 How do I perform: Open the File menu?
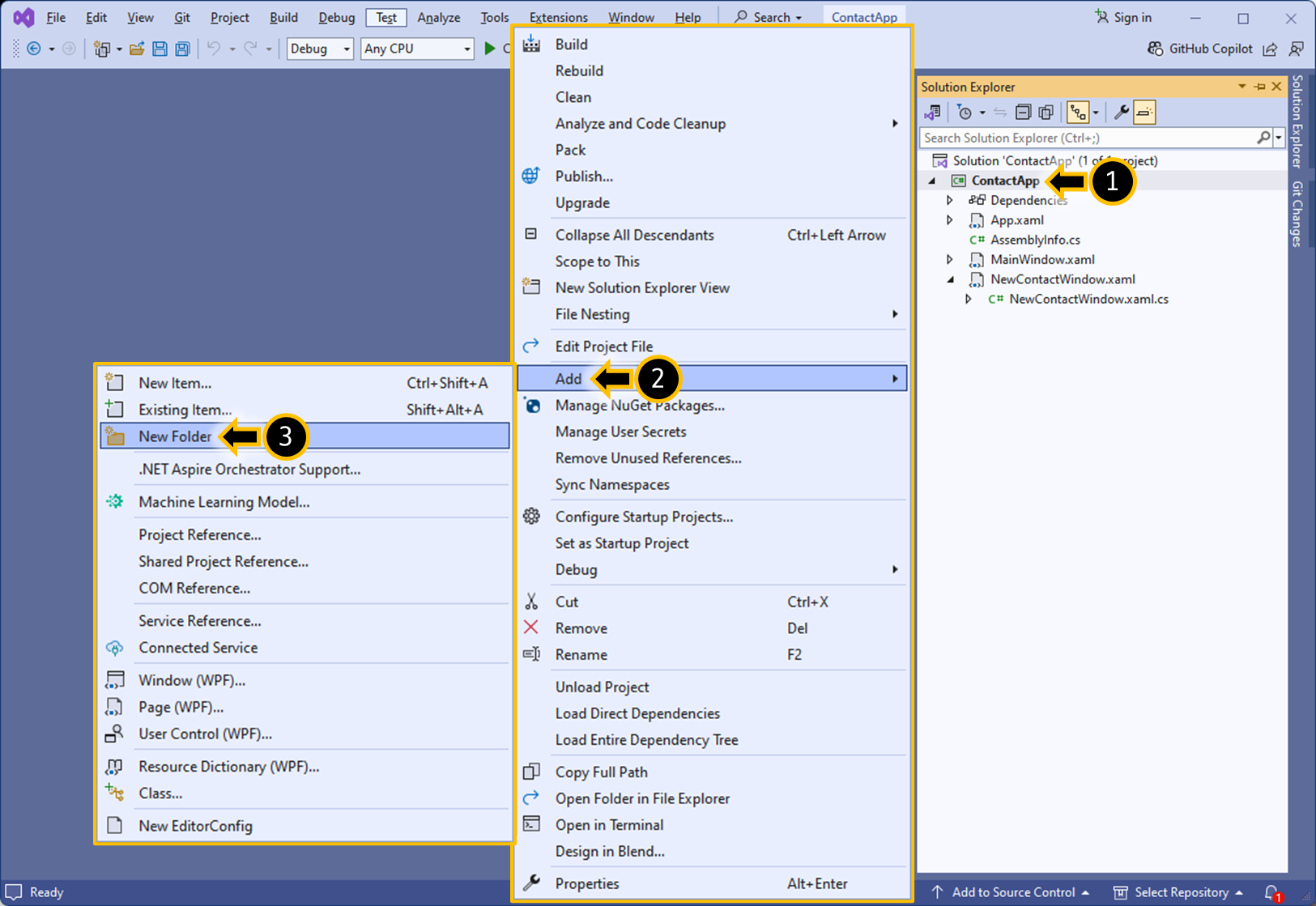(x=56, y=17)
